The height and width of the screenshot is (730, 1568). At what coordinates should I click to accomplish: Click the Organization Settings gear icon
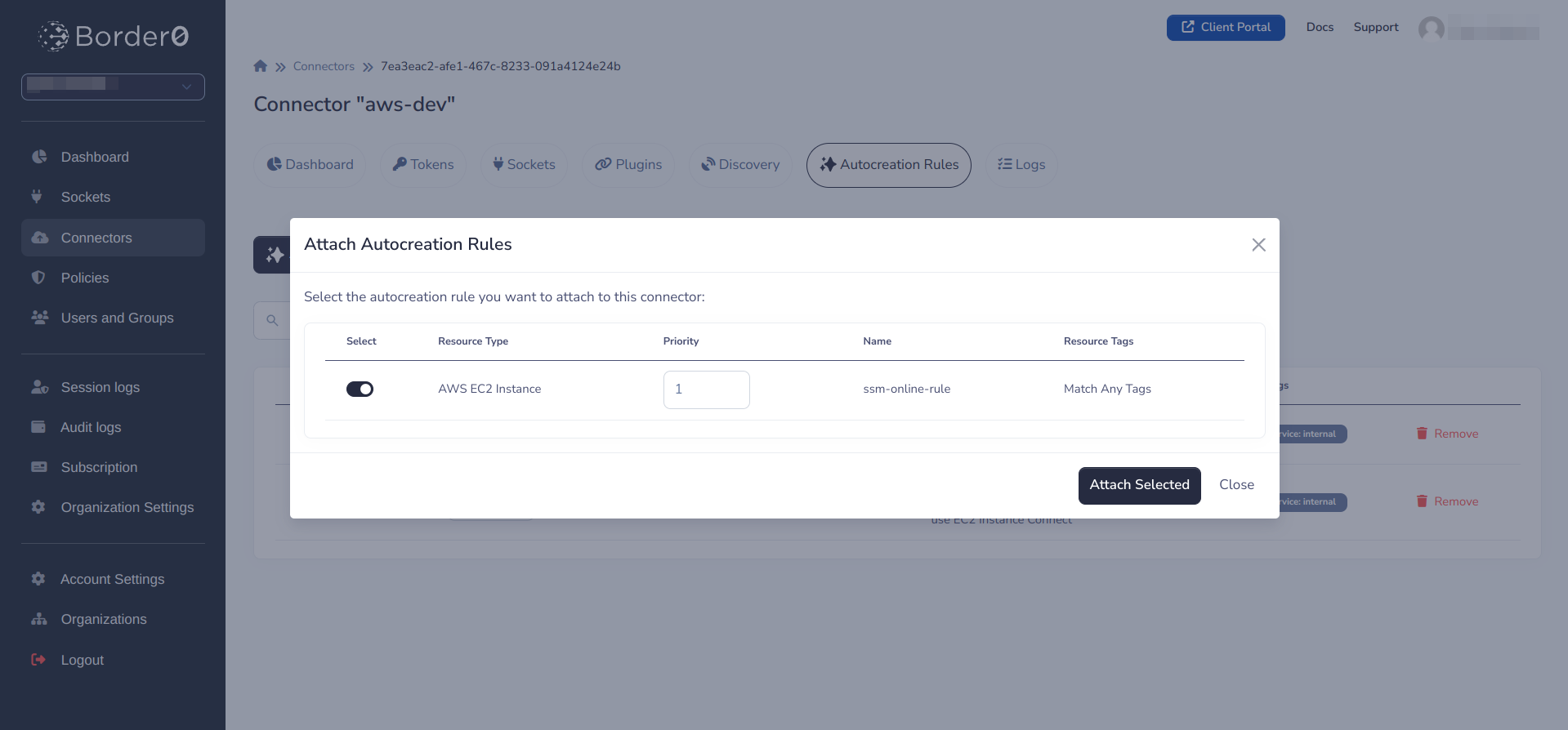[x=38, y=507]
